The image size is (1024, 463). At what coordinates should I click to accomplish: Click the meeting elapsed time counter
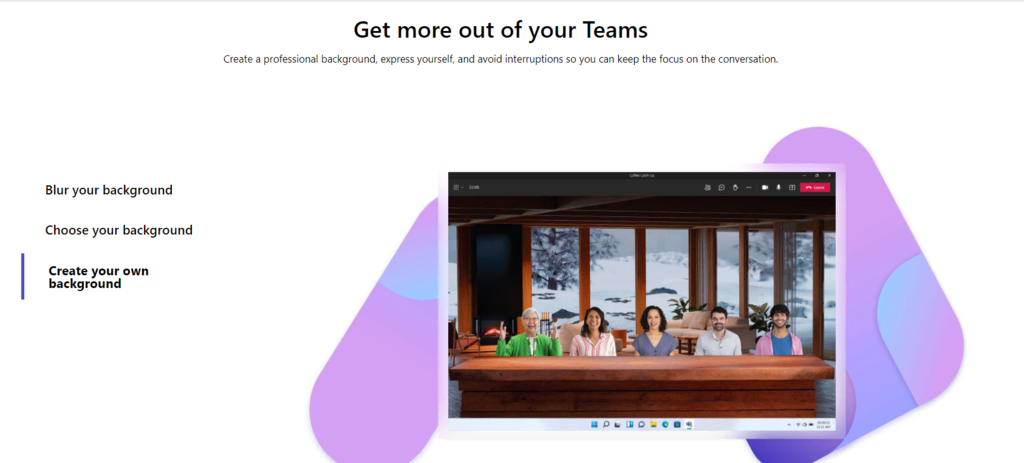(x=474, y=187)
